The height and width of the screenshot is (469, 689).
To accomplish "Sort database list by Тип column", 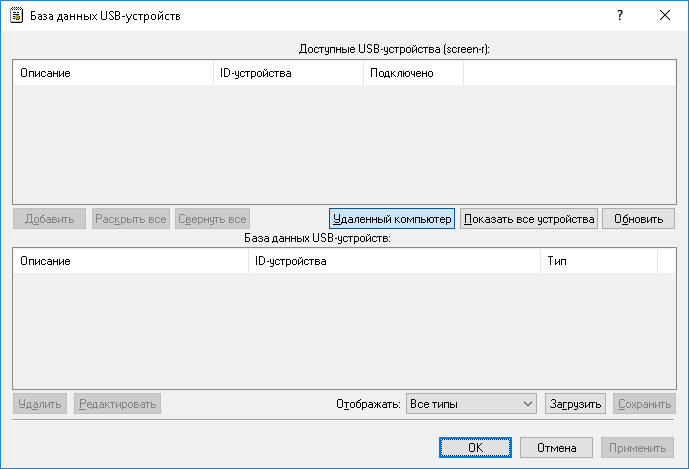I will point(598,261).
